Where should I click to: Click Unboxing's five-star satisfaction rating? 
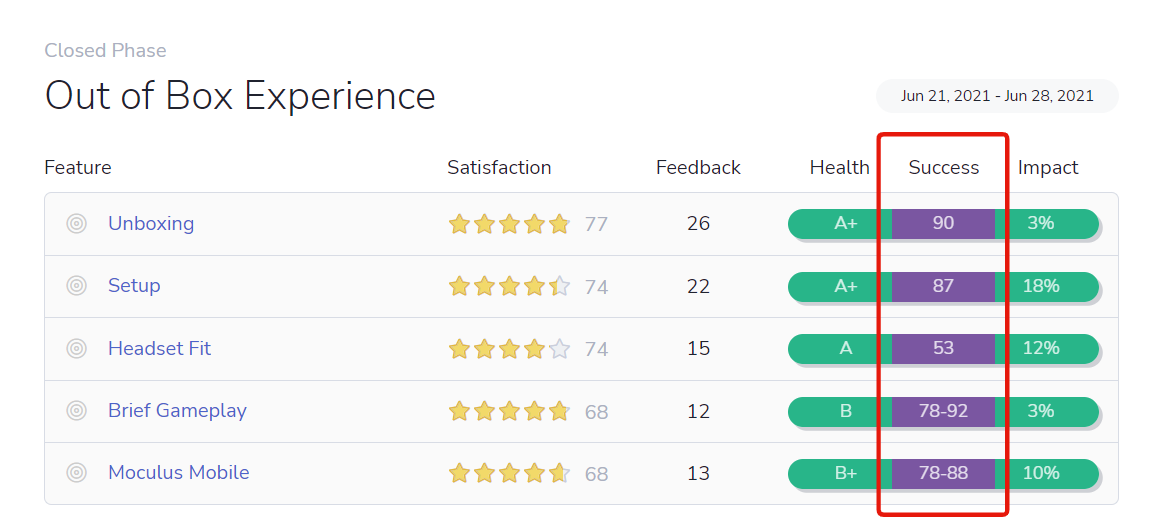509,224
